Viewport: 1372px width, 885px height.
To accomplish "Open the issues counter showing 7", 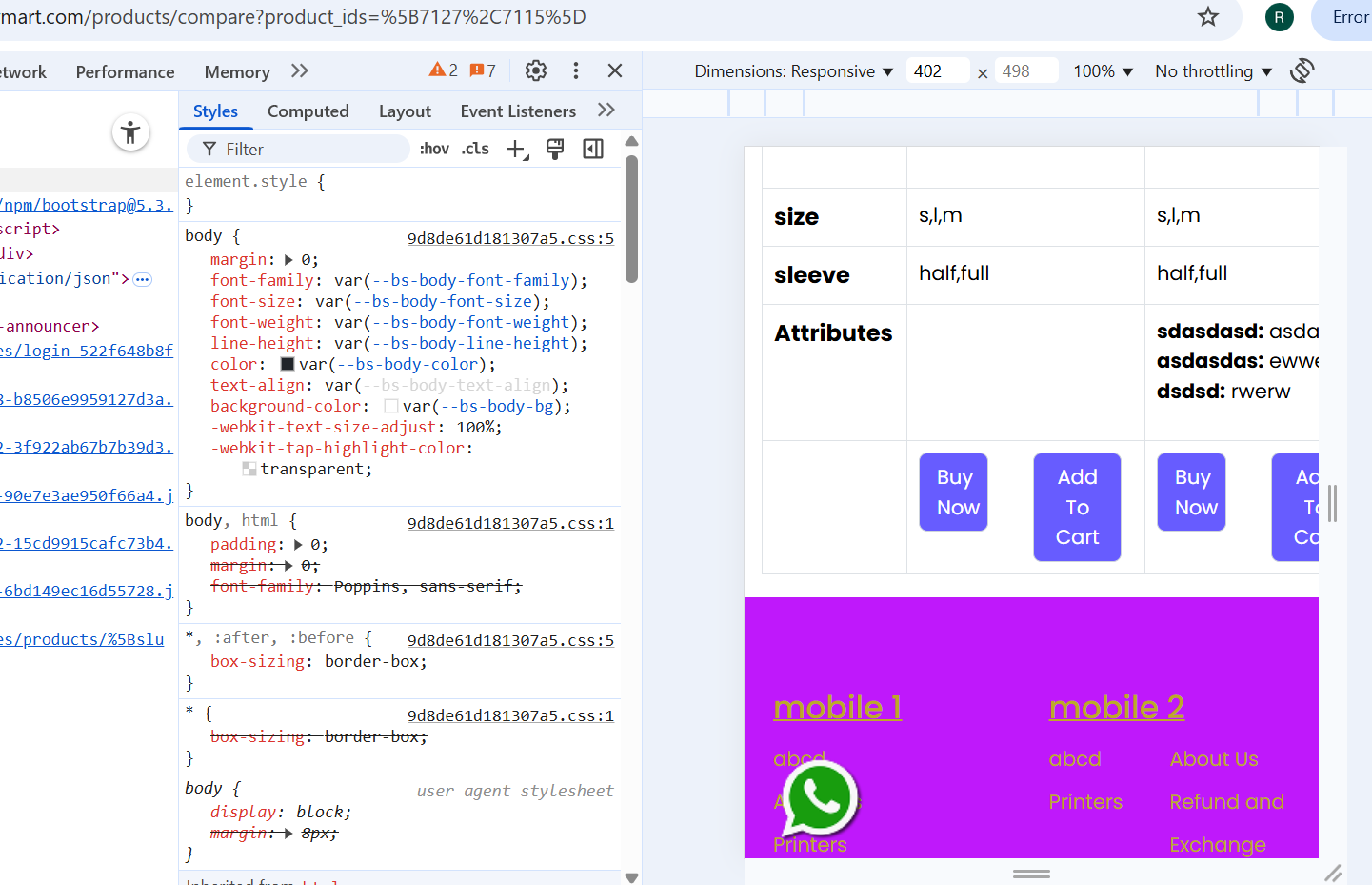I will tap(483, 70).
